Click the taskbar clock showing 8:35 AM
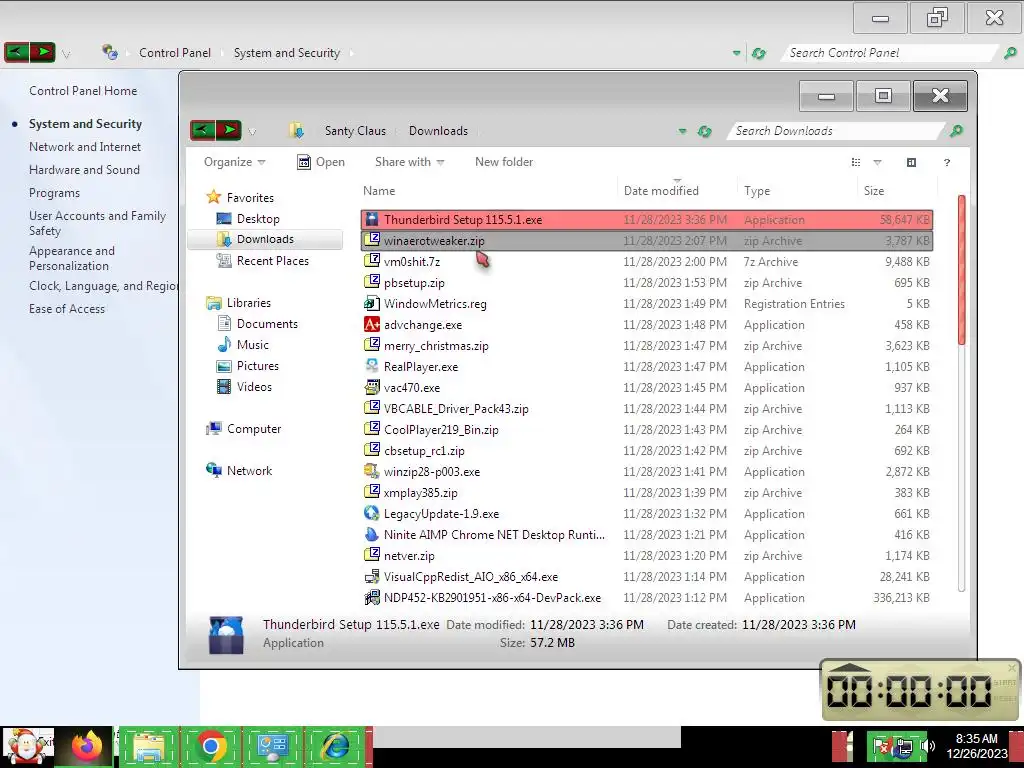1024x768 pixels. [x=976, y=746]
